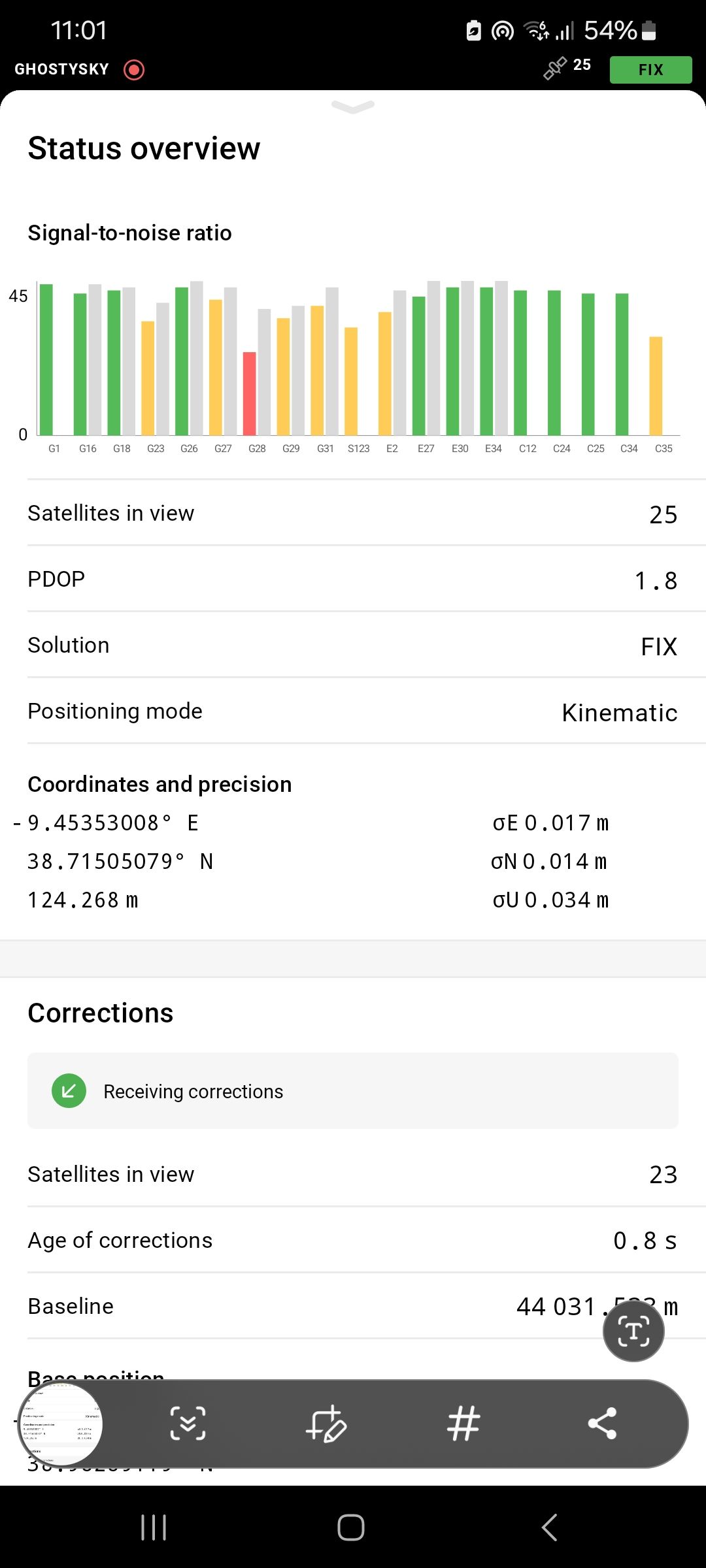This screenshot has width=706, height=1568.
Task: Tap the hashtag tag icon
Action: click(464, 1424)
